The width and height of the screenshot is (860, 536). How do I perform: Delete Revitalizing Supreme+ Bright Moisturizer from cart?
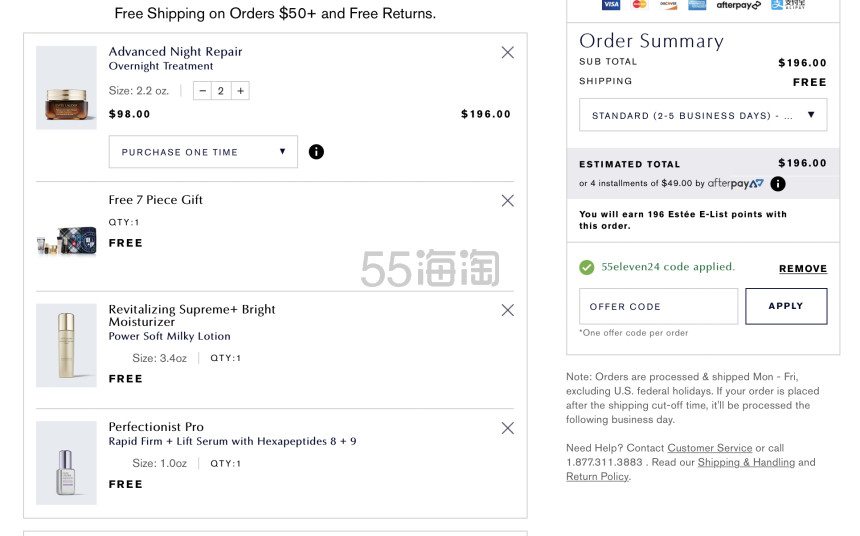click(x=507, y=310)
